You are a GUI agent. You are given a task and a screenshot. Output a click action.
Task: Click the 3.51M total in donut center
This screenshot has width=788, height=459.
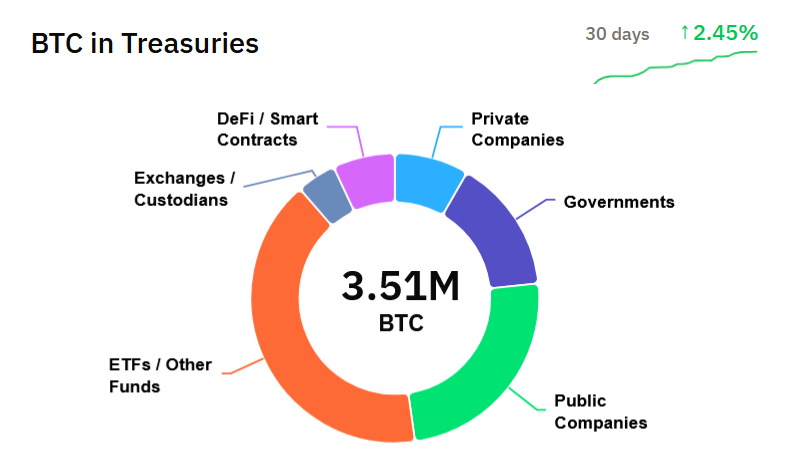pyautogui.click(x=400, y=287)
